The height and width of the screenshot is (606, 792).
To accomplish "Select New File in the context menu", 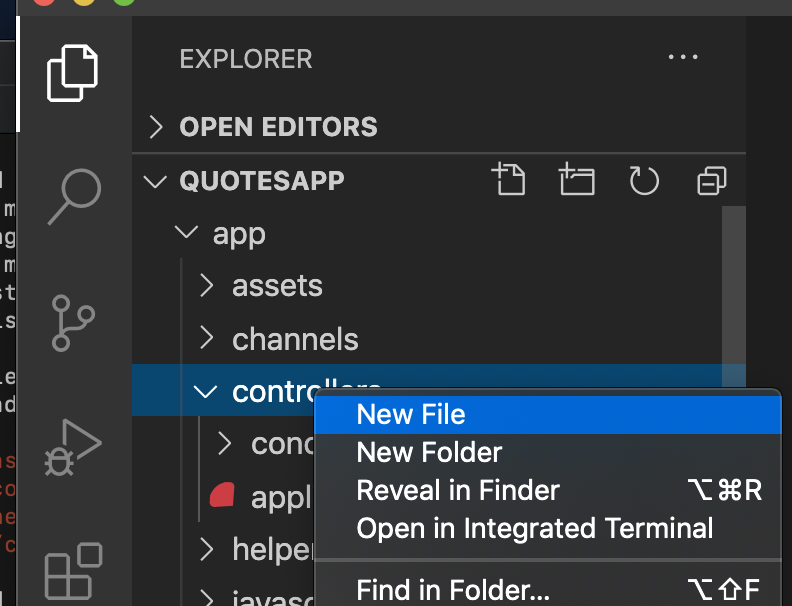I will tap(548, 415).
